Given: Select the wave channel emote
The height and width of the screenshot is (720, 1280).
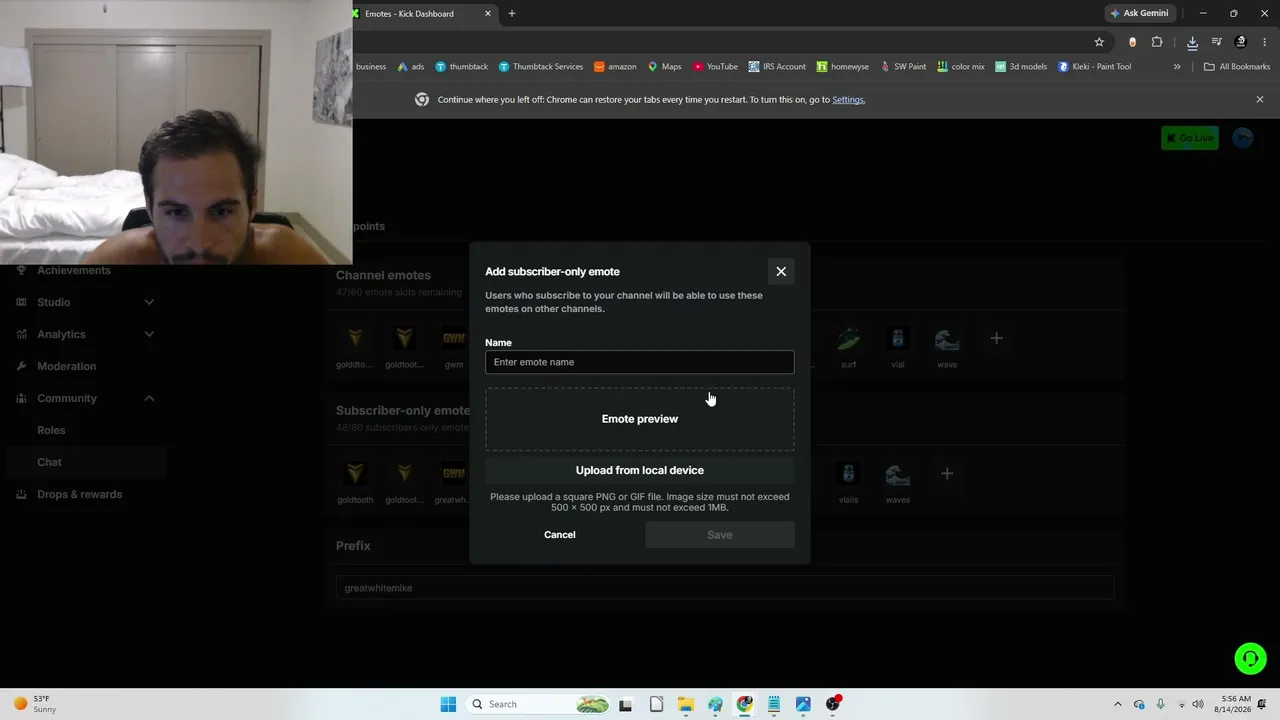Looking at the screenshot, I should tap(947, 346).
